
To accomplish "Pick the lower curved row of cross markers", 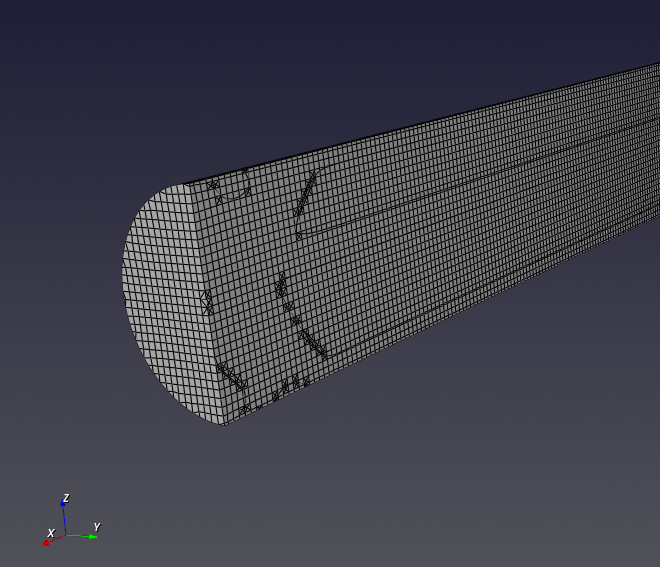I will (x=298, y=322).
